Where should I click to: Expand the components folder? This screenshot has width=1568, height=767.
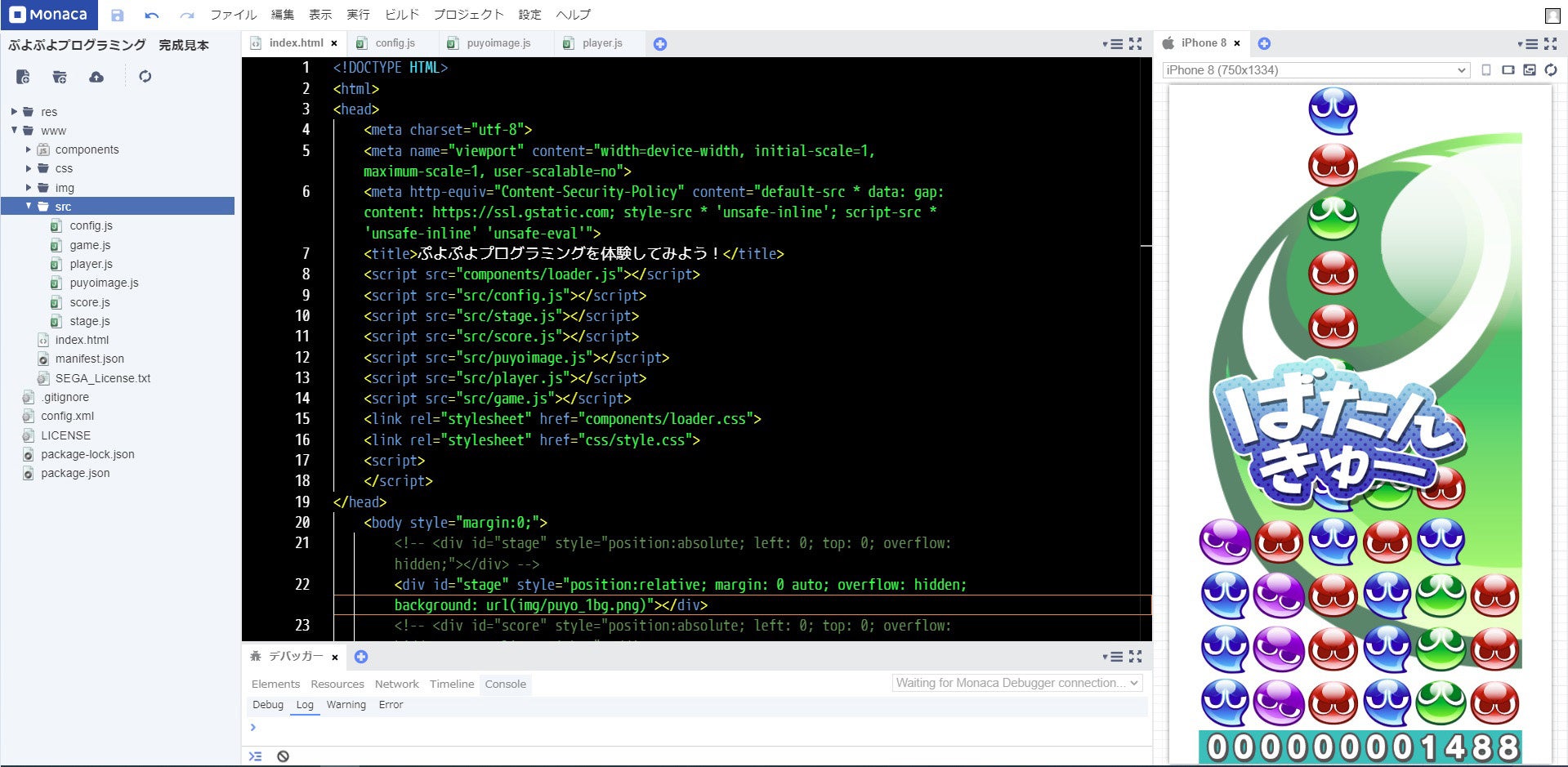tap(29, 149)
